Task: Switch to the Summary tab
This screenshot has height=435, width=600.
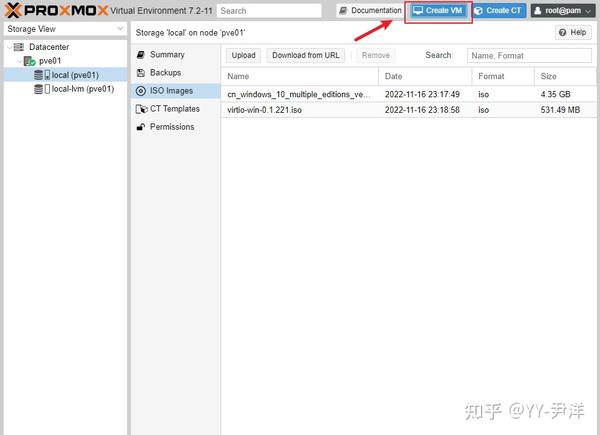Action: (176, 55)
